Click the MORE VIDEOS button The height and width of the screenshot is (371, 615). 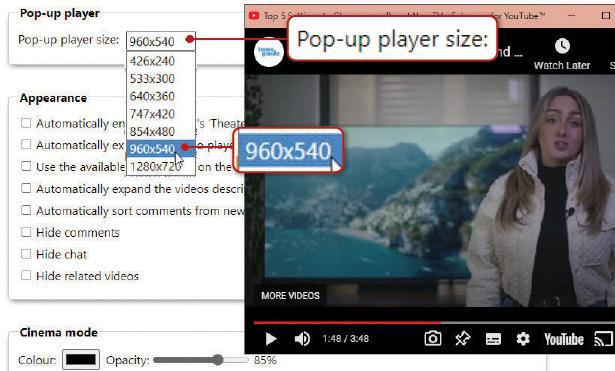(x=290, y=296)
